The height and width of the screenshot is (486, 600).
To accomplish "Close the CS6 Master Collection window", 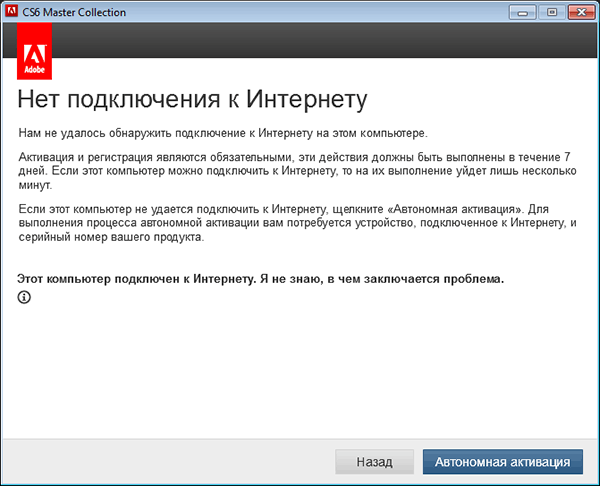I will pos(581,13).
